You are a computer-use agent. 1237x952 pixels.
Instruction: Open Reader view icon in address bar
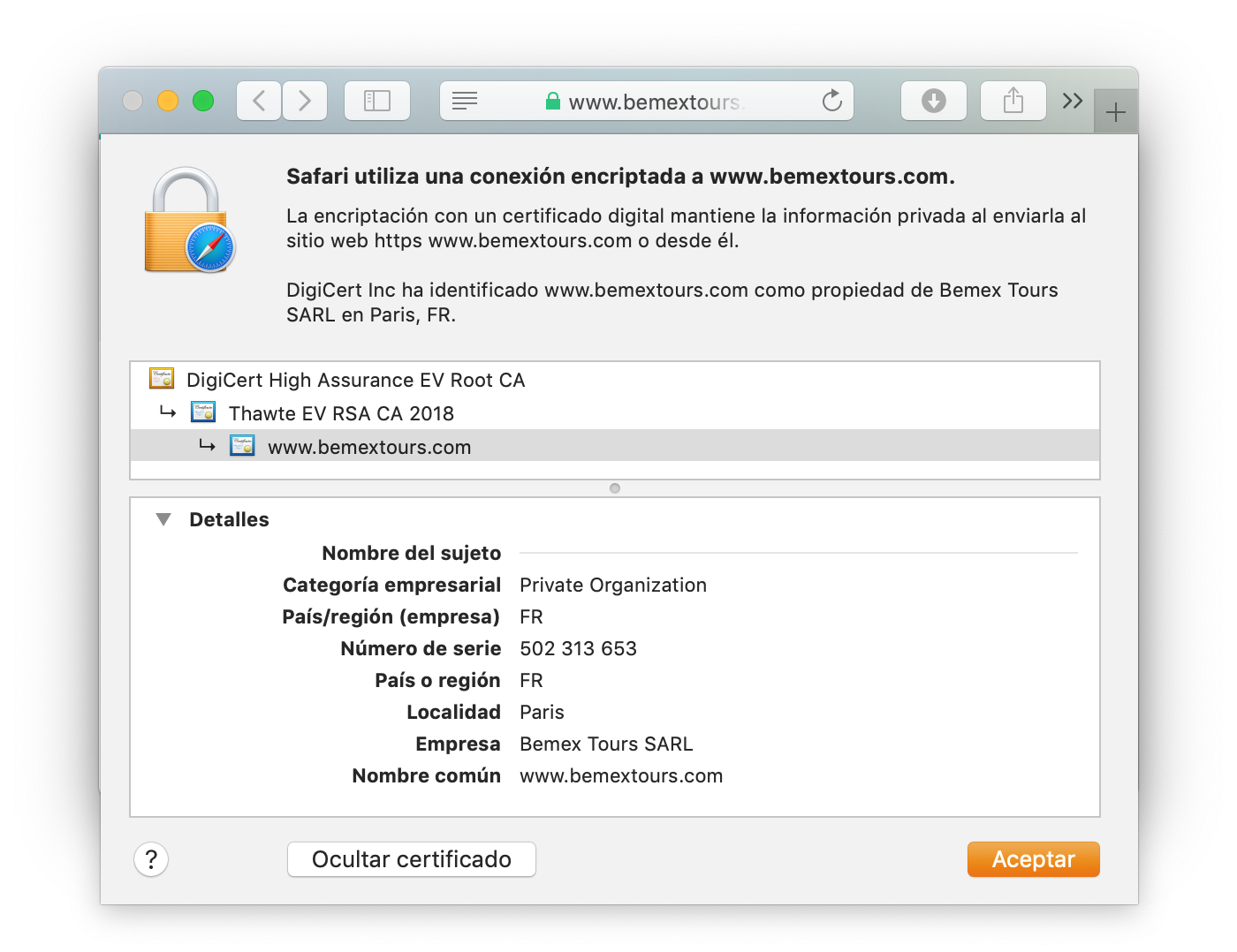click(x=465, y=101)
